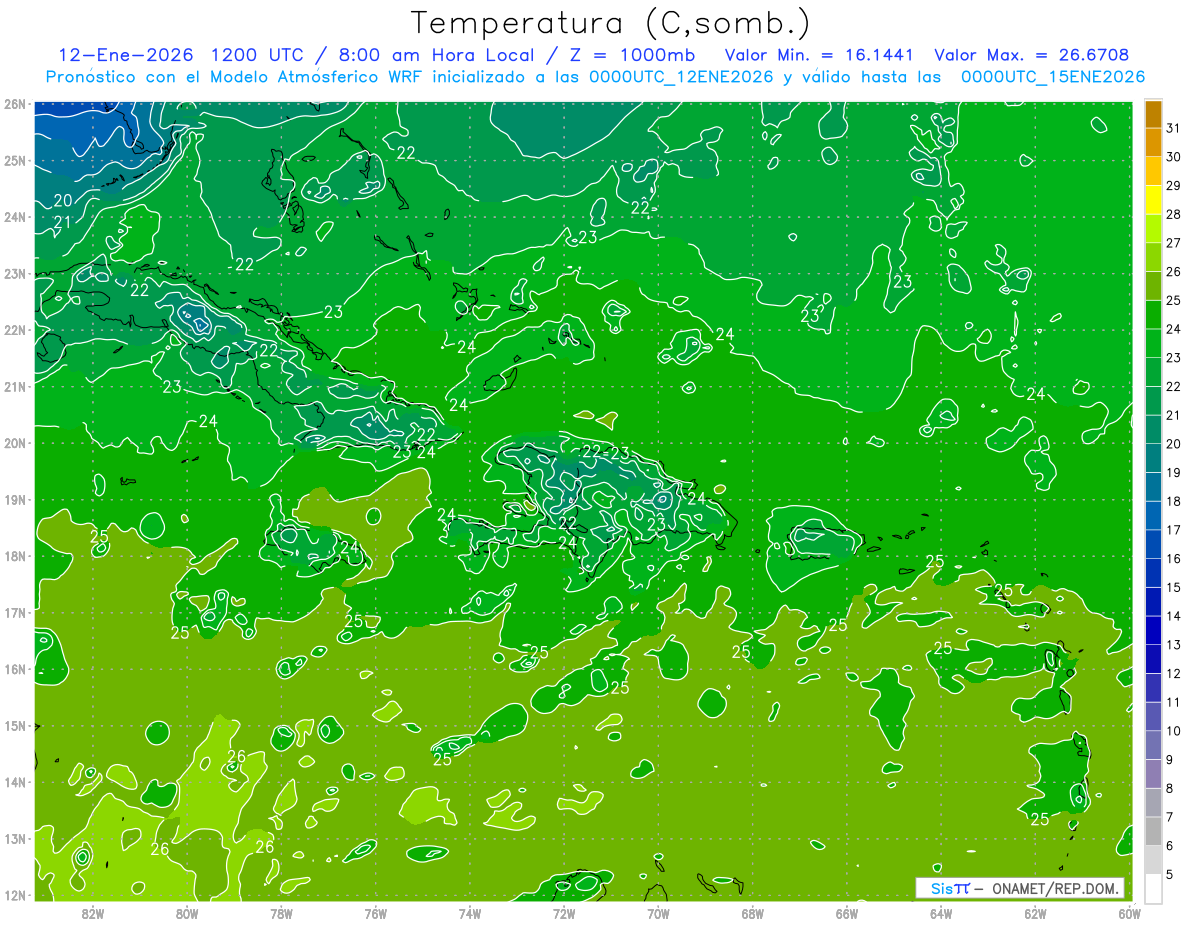Click the teal swatch between 19 and 20
1200x927 pixels.
1153,458
